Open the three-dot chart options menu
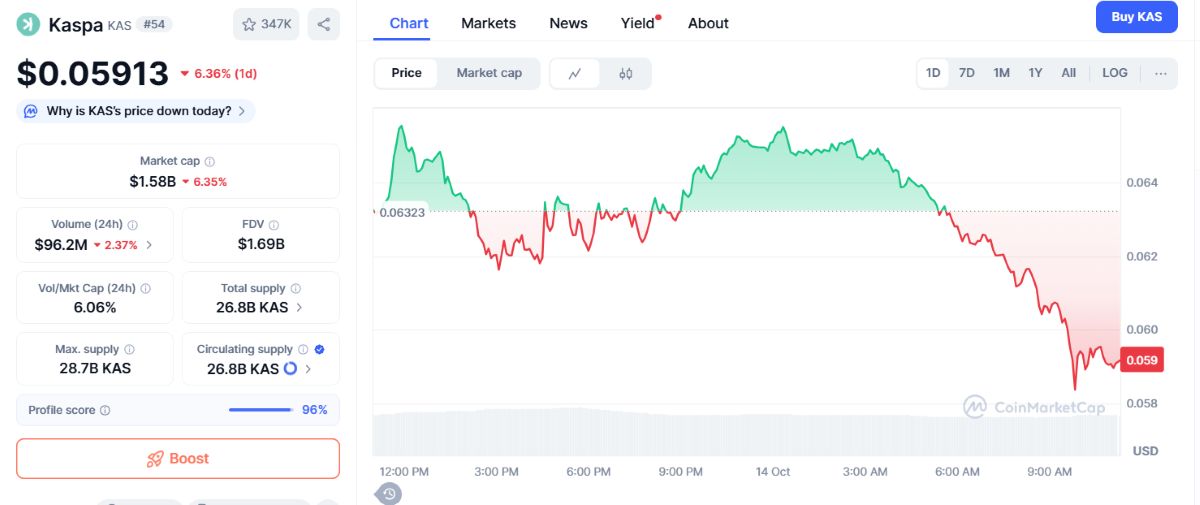This screenshot has height=505, width=1200. [1160, 73]
